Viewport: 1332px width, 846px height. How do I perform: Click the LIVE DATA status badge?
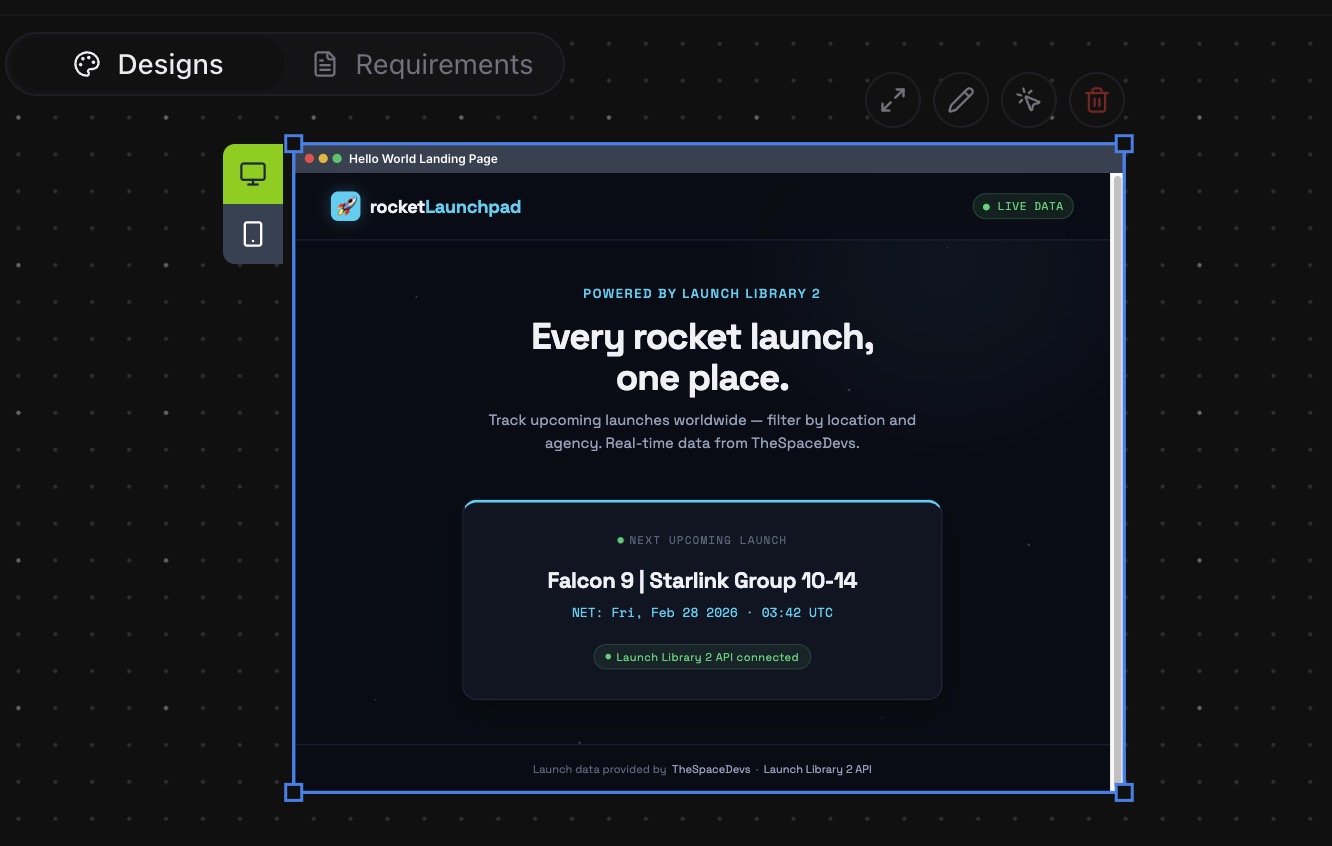point(1022,206)
